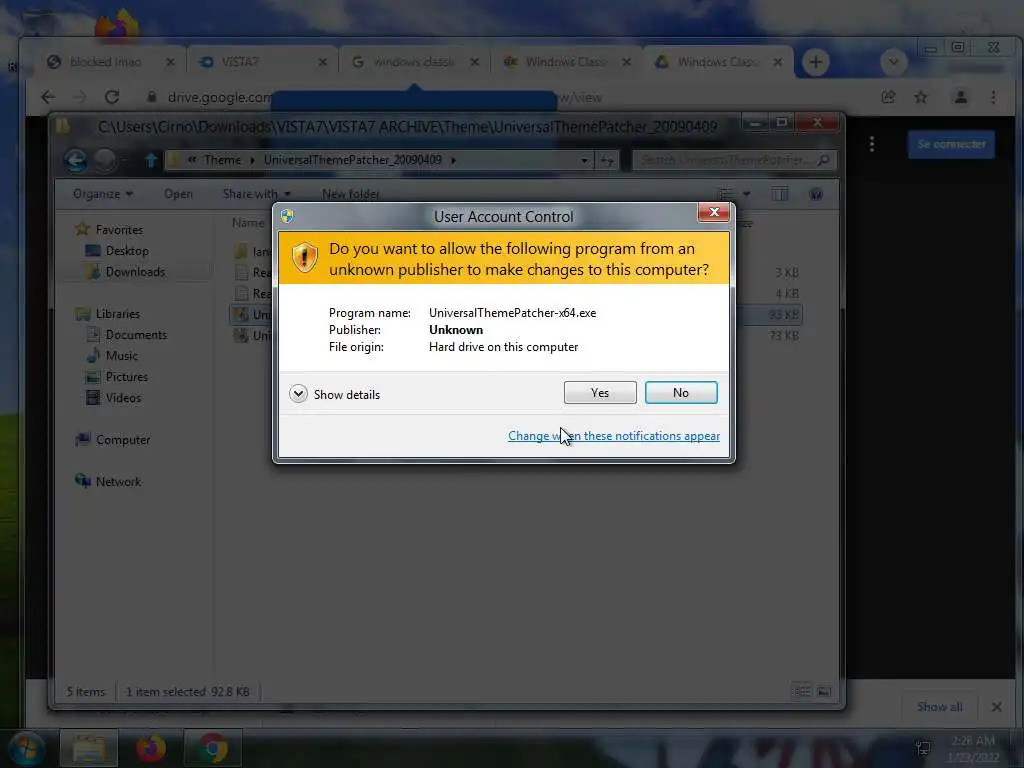
Task: Select Libraries in Explorer navigation pane
Action: click(118, 313)
